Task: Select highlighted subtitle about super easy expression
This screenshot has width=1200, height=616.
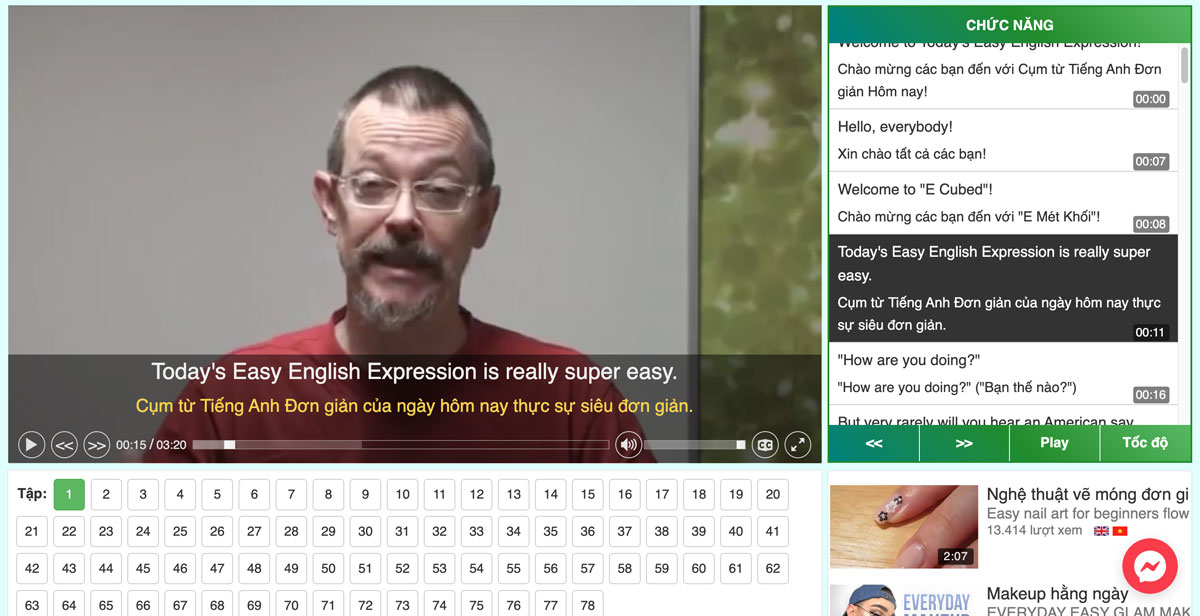Action: pyautogui.click(x=1003, y=288)
